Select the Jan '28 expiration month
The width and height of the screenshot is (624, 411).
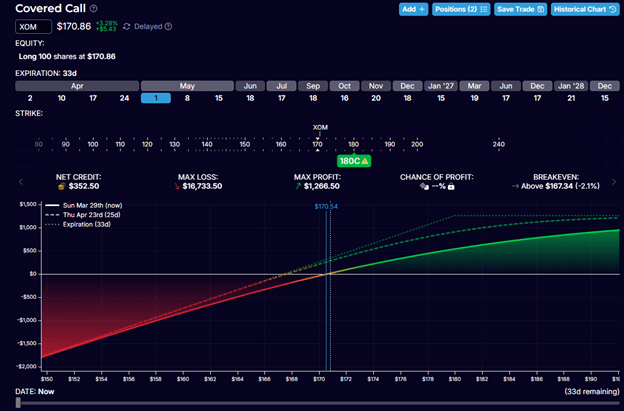tap(571, 86)
